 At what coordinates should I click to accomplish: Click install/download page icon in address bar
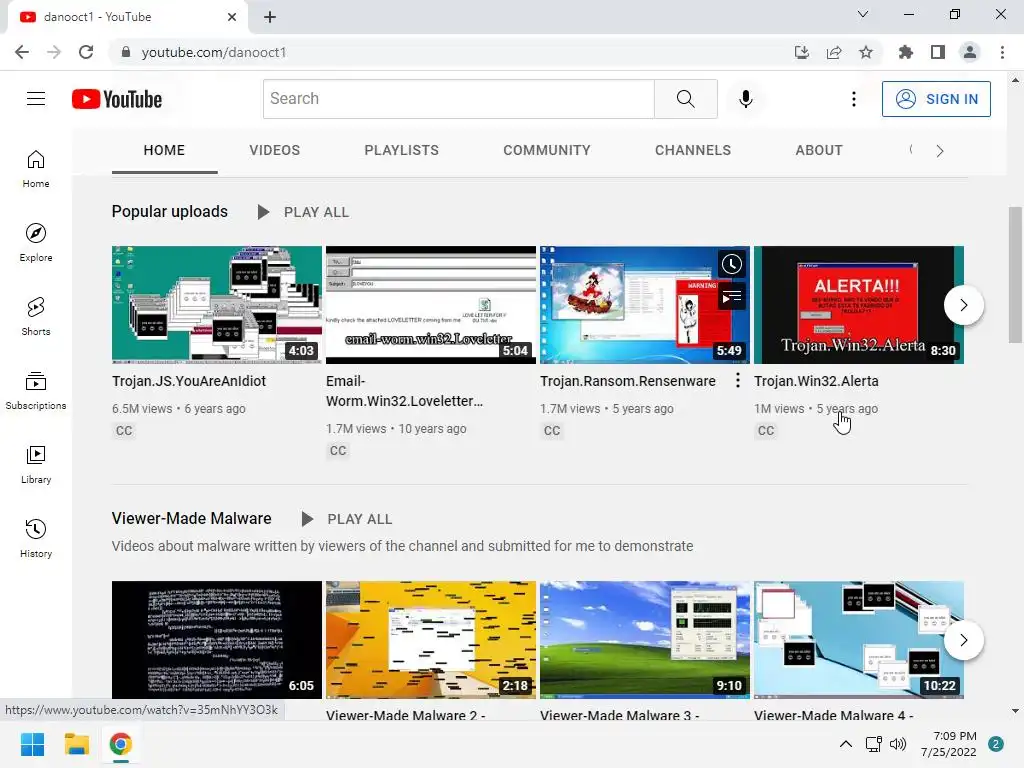click(802, 52)
